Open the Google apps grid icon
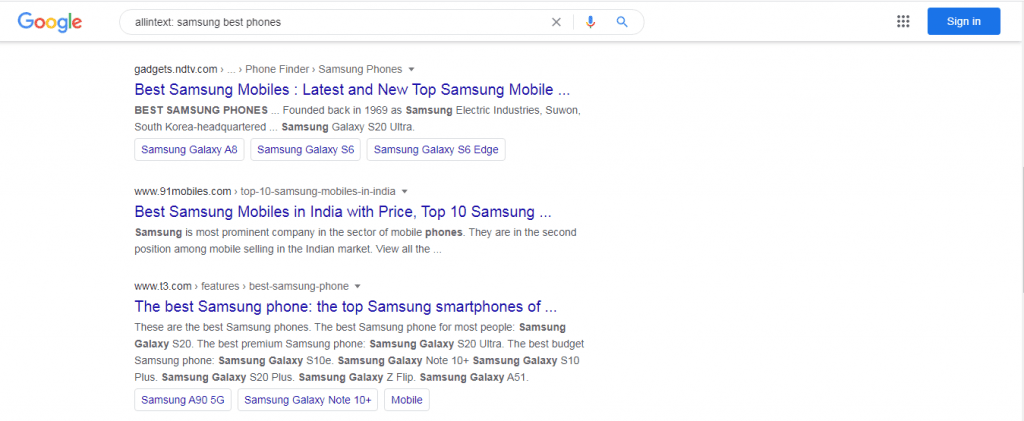The height and width of the screenshot is (421, 1024). point(903,22)
